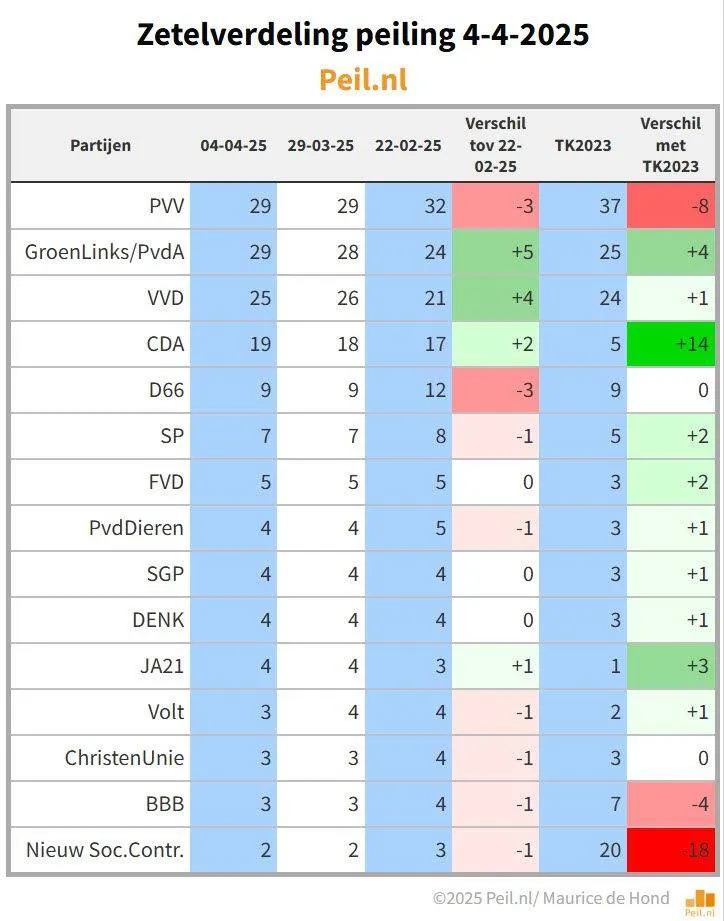The image size is (724, 921).
Task: Select the GroenLinks/PvdA row label
Action: pos(105,252)
